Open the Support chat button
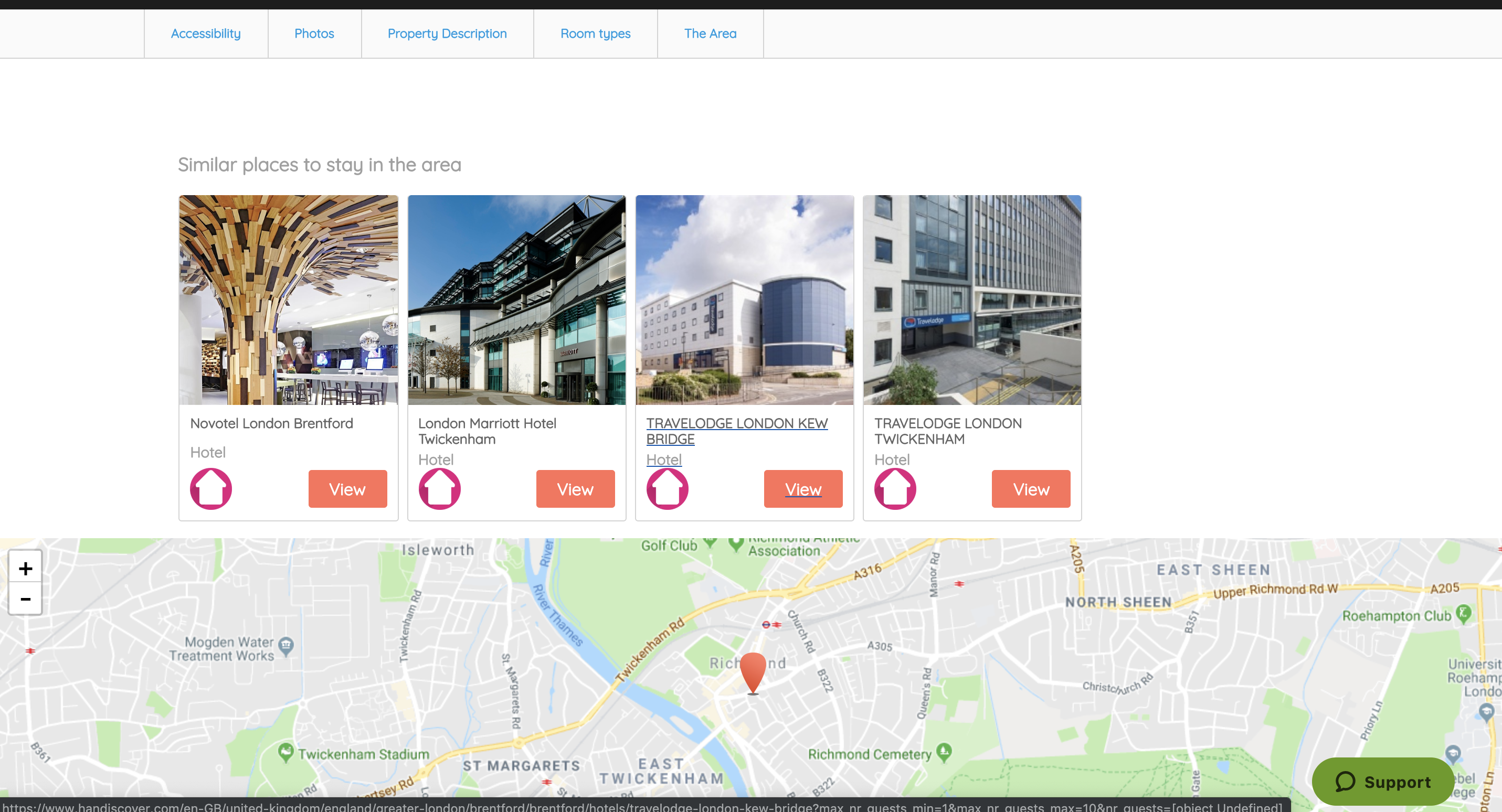1502x812 pixels. click(x=1382, y=781)
